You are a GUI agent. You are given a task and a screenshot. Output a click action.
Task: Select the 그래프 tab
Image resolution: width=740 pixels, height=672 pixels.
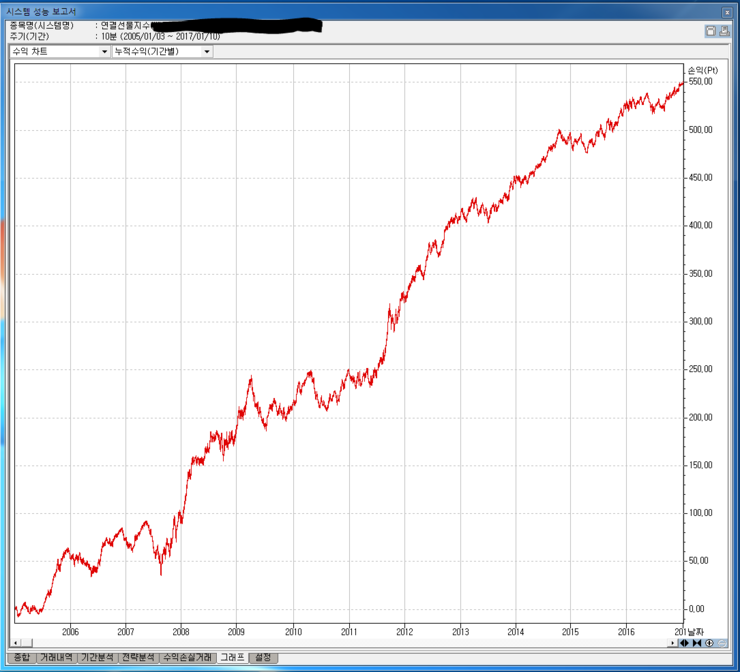click(233, 657)
